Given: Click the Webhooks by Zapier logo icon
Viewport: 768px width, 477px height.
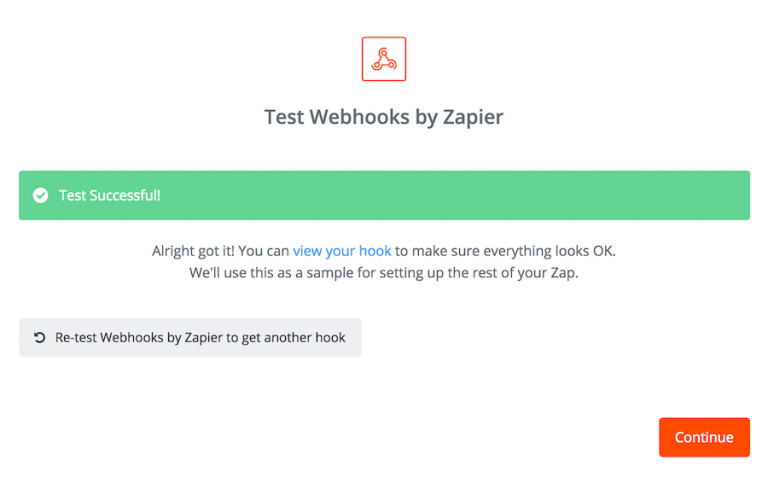Looking at the screenshot, I should tap(384, 59).
